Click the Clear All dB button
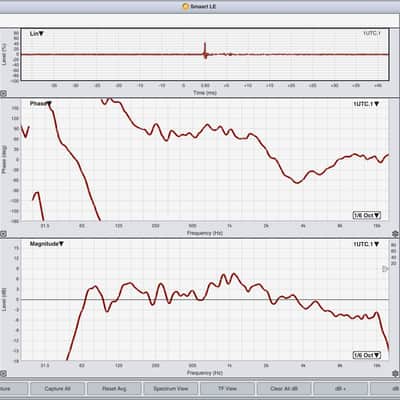The height and width of the screenshot is (400, 400). click(284, 389)
